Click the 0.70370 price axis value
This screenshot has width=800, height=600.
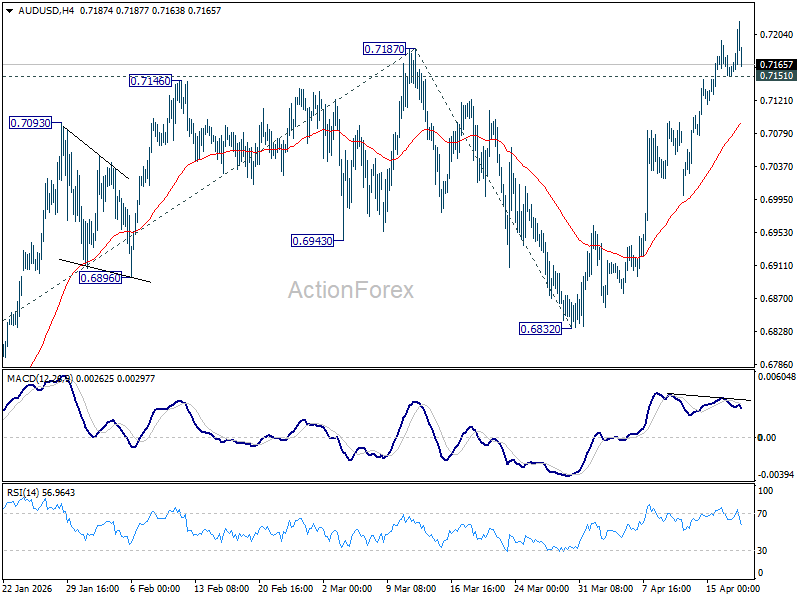(777, 166)
